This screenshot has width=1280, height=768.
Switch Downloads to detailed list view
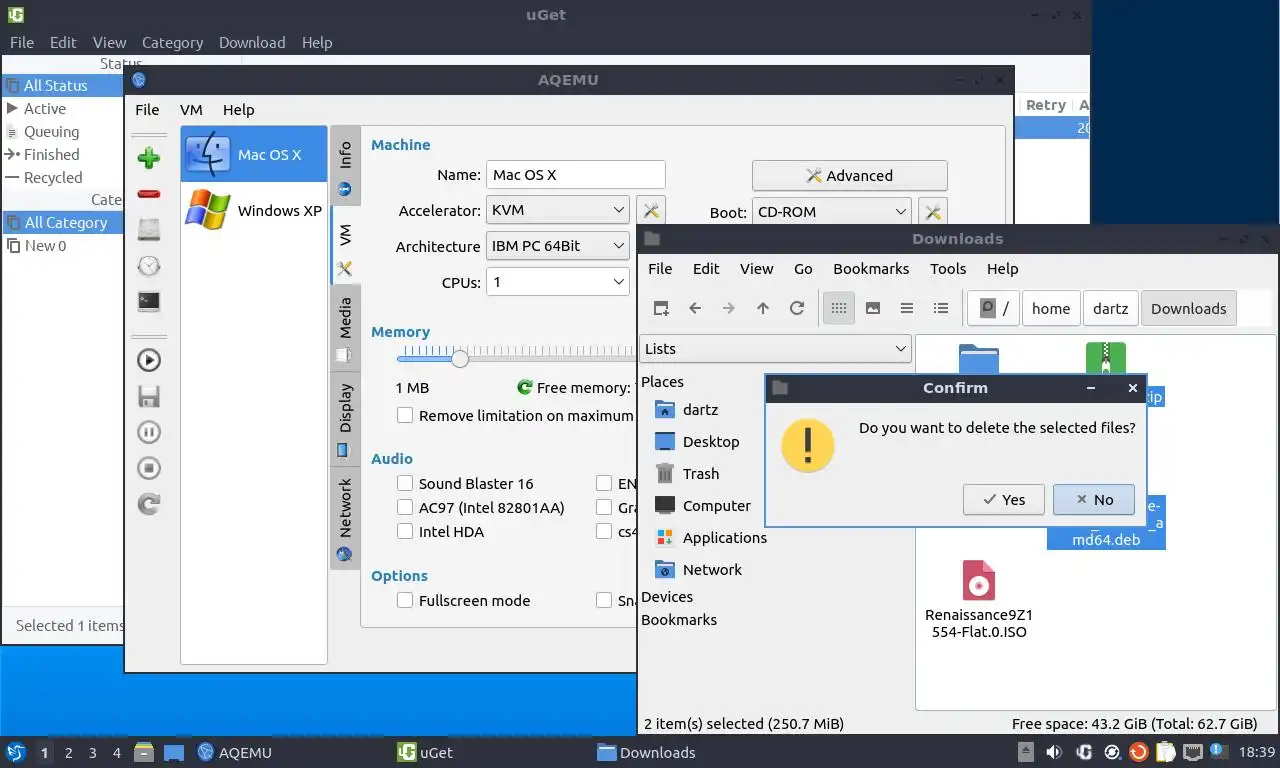[941, 308]
